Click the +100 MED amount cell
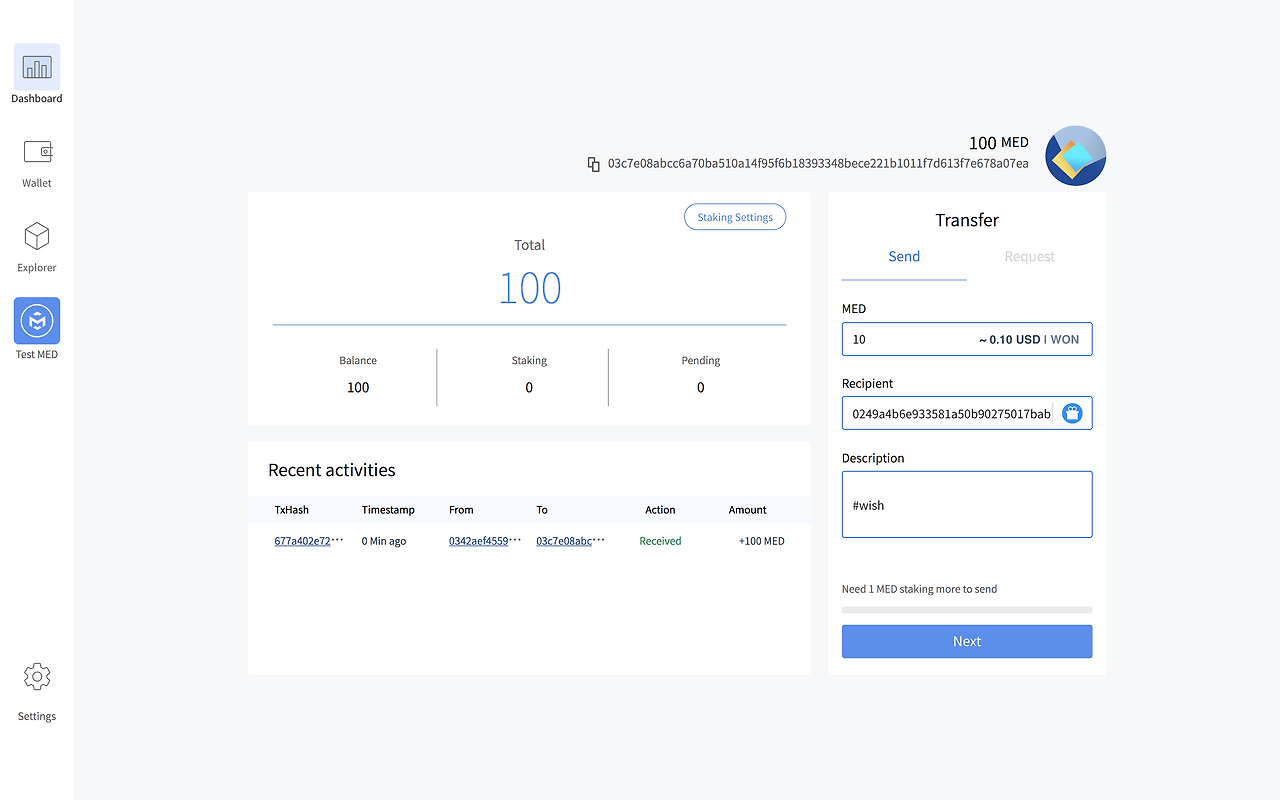 point(762,541)
